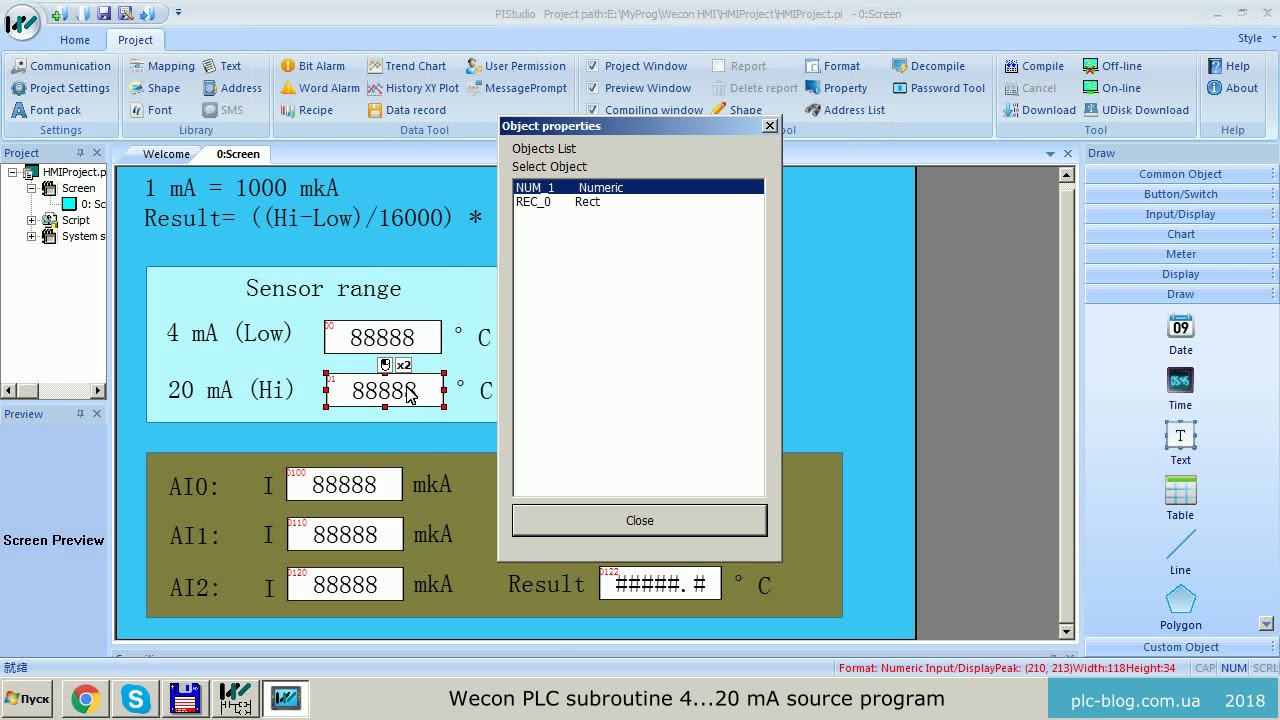Open Data record tool
This screenshot has width=1280, height=720.
coord(406,110)
